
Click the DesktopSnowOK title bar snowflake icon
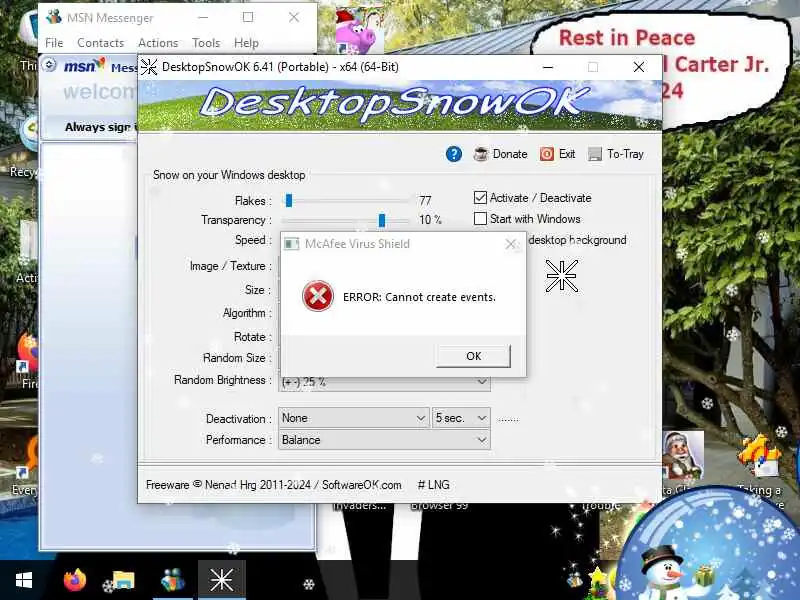(149, 67)
